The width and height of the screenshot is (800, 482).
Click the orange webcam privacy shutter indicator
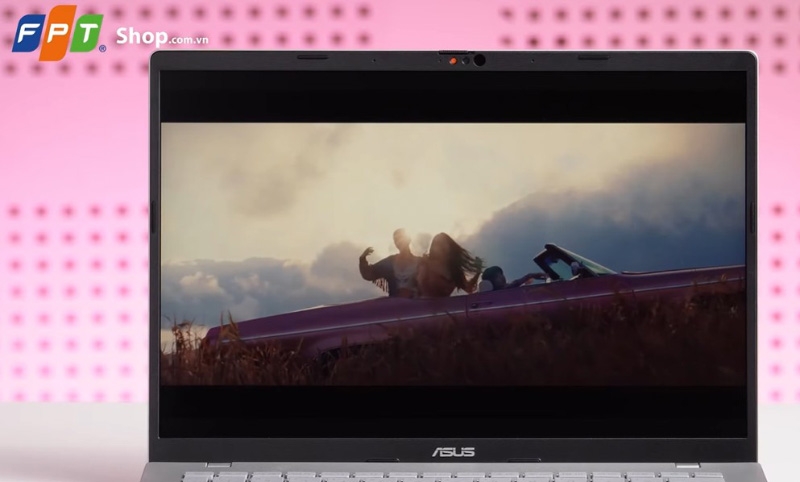(x=453, y=61)
